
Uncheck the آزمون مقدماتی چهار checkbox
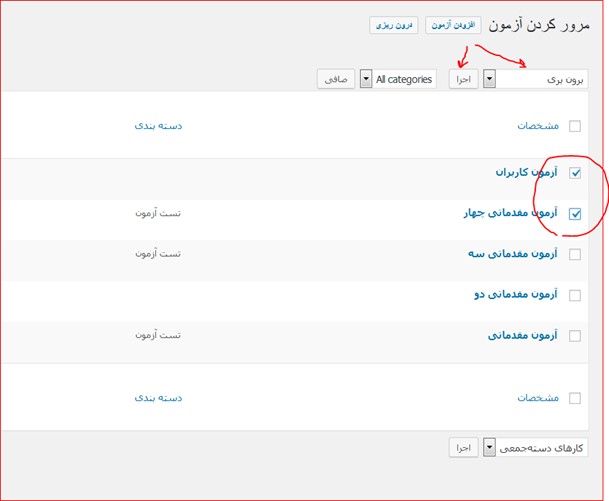click(x=574, y=213)
